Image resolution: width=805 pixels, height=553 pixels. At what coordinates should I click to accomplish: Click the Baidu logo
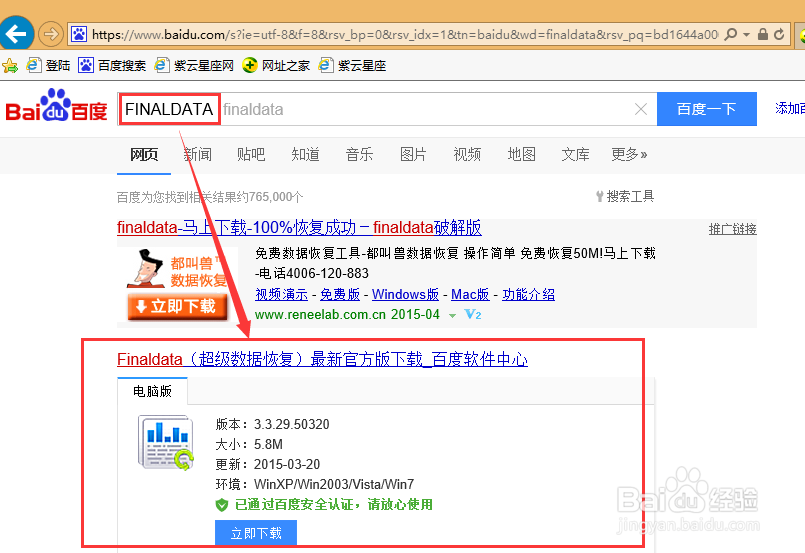56,105
